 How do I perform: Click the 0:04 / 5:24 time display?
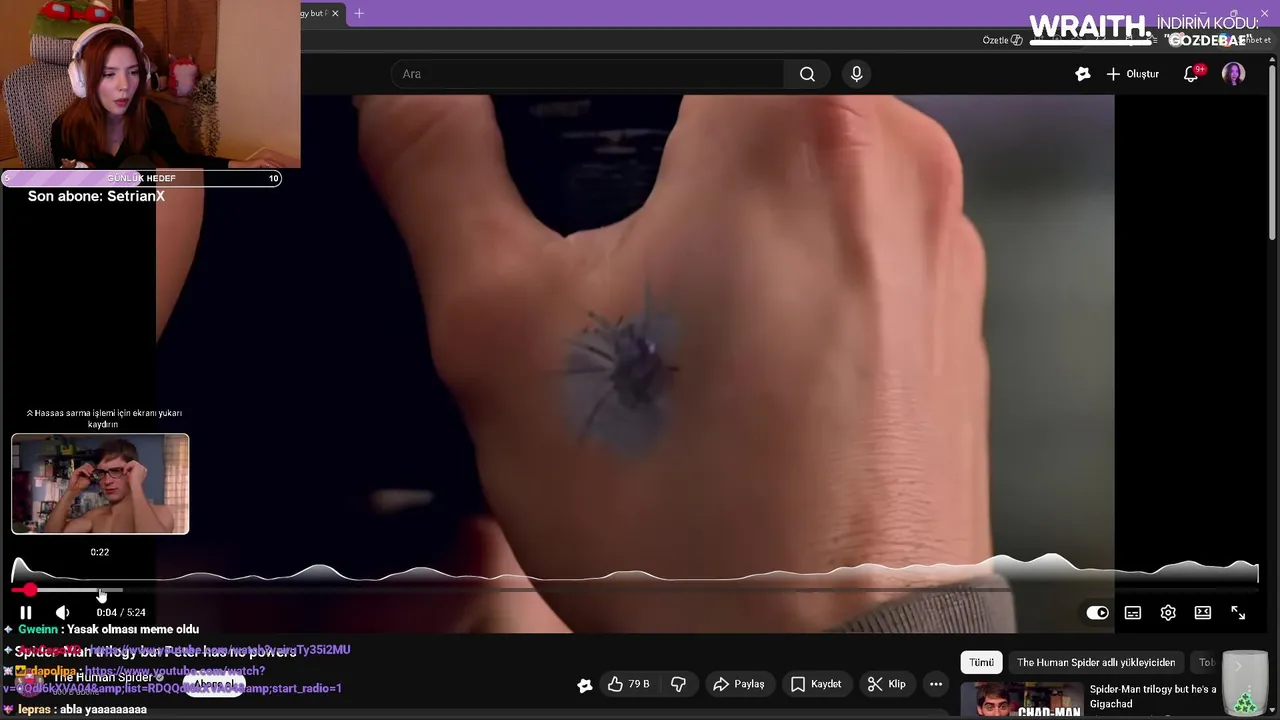click(121, 612)
